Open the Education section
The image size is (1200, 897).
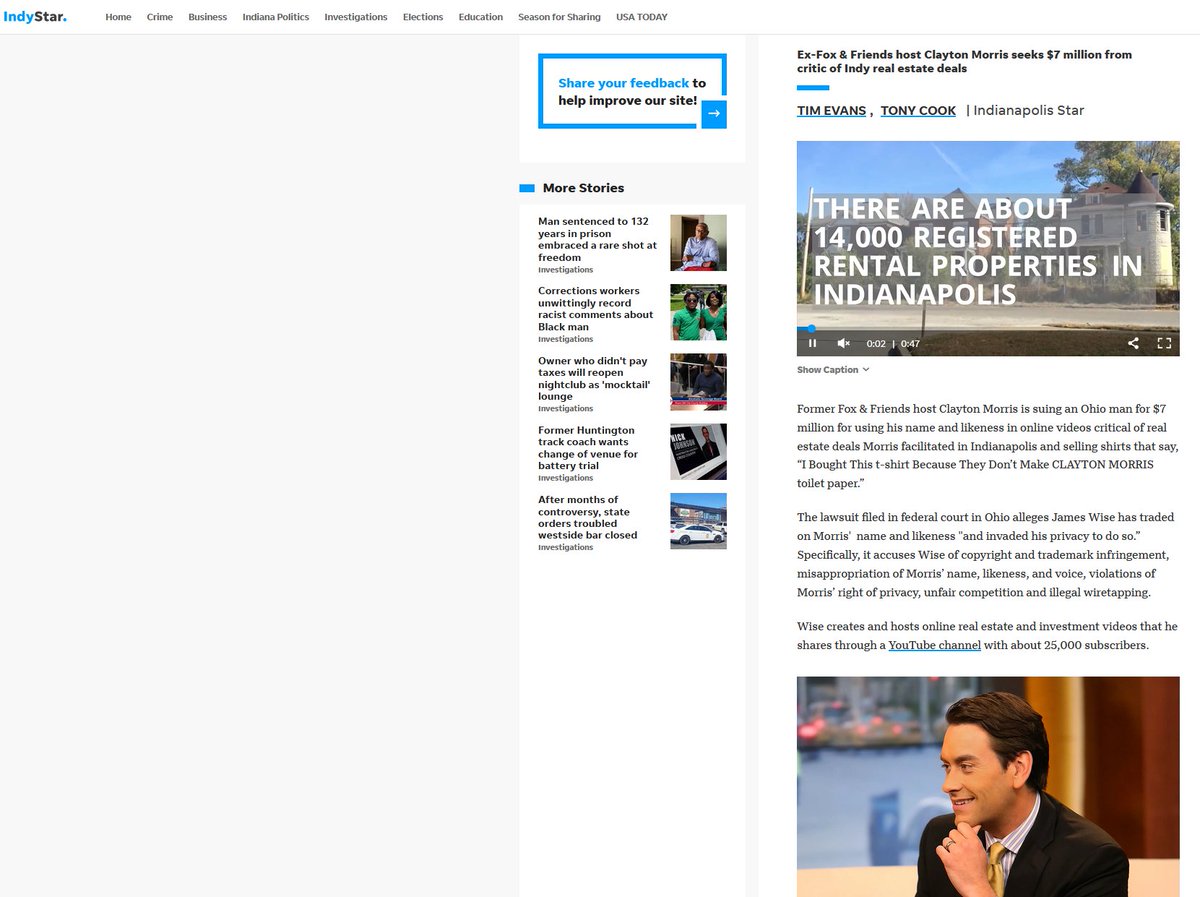pos(481,17)
